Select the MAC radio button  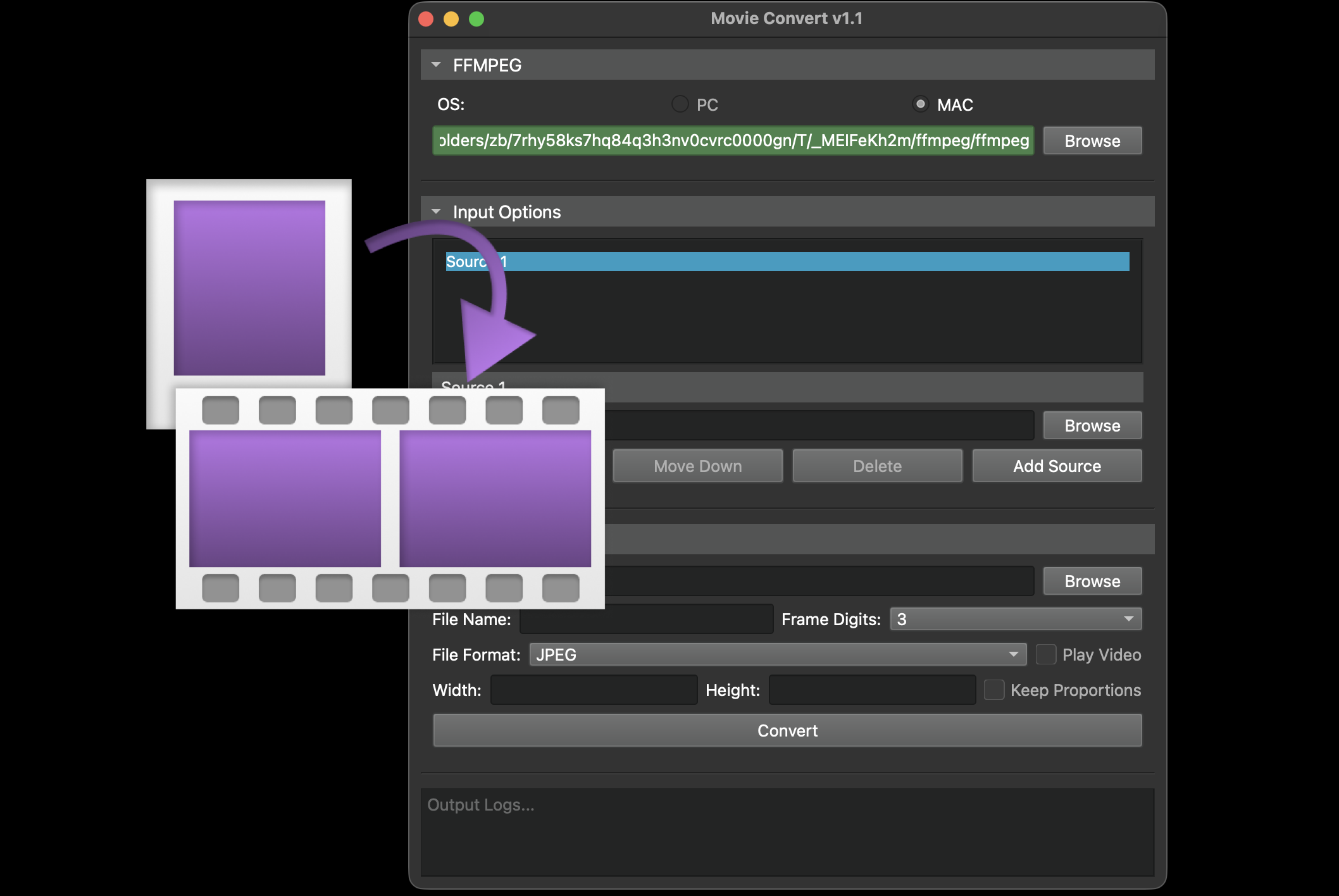tap(920, 104)
